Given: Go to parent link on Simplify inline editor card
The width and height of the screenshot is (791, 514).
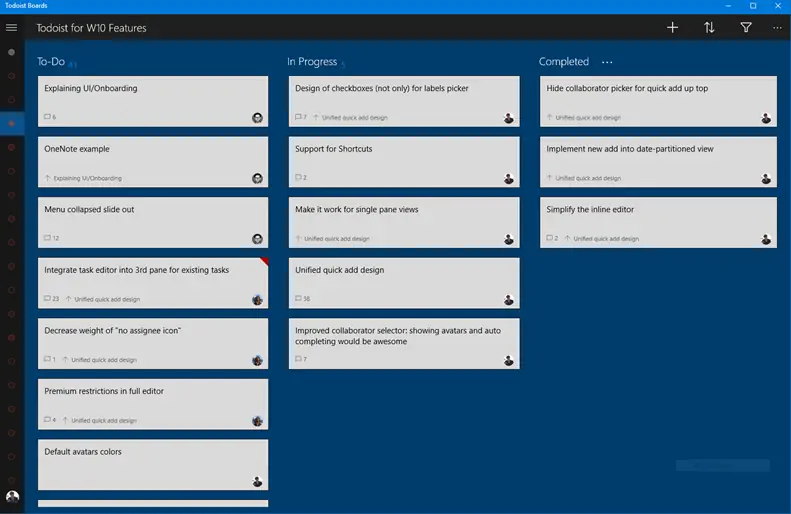Looking at the screenshot, I should point(602,239).
